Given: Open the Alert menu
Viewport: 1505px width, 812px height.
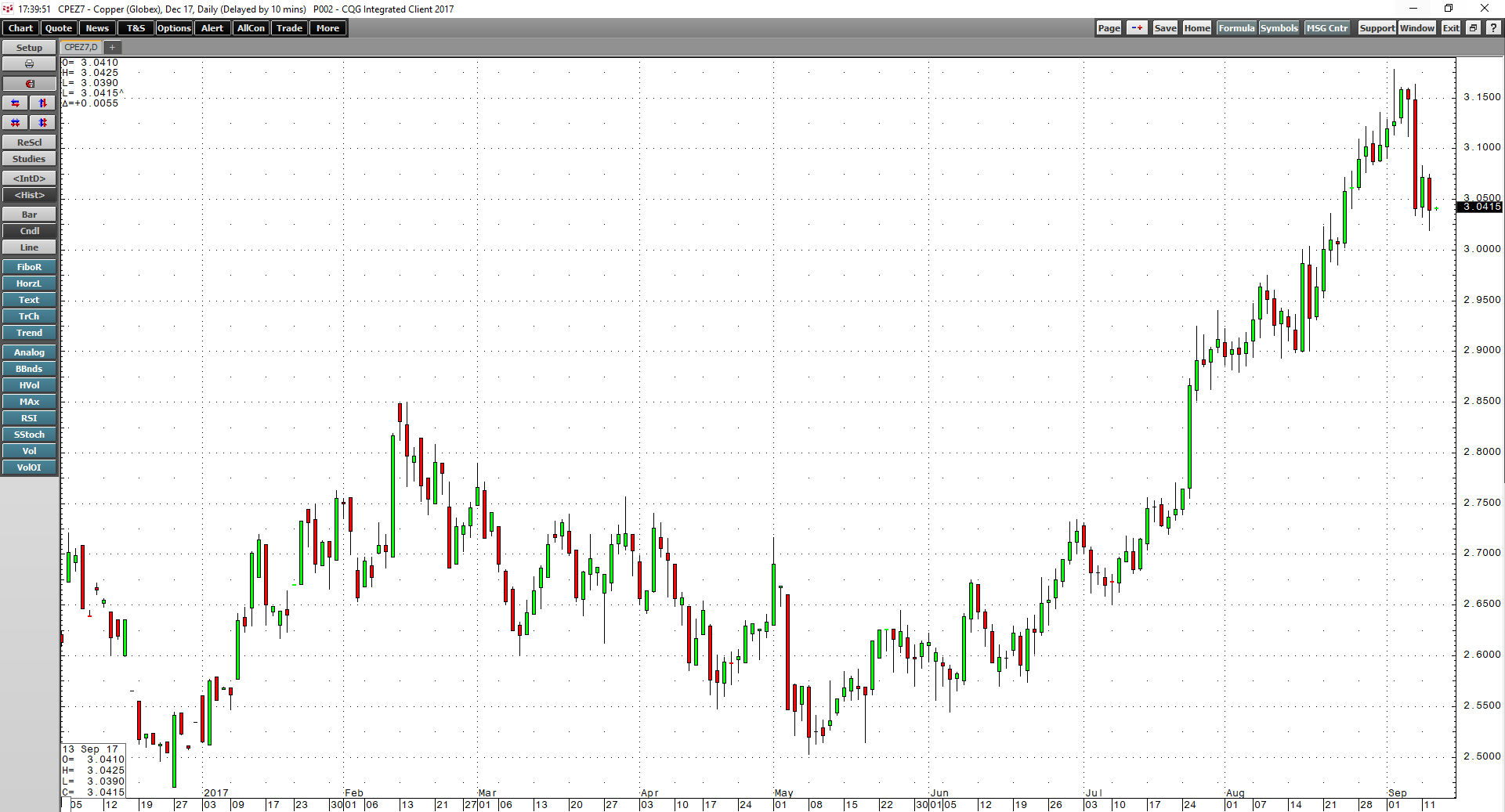Looking at the screenshot, I should 212,28.
